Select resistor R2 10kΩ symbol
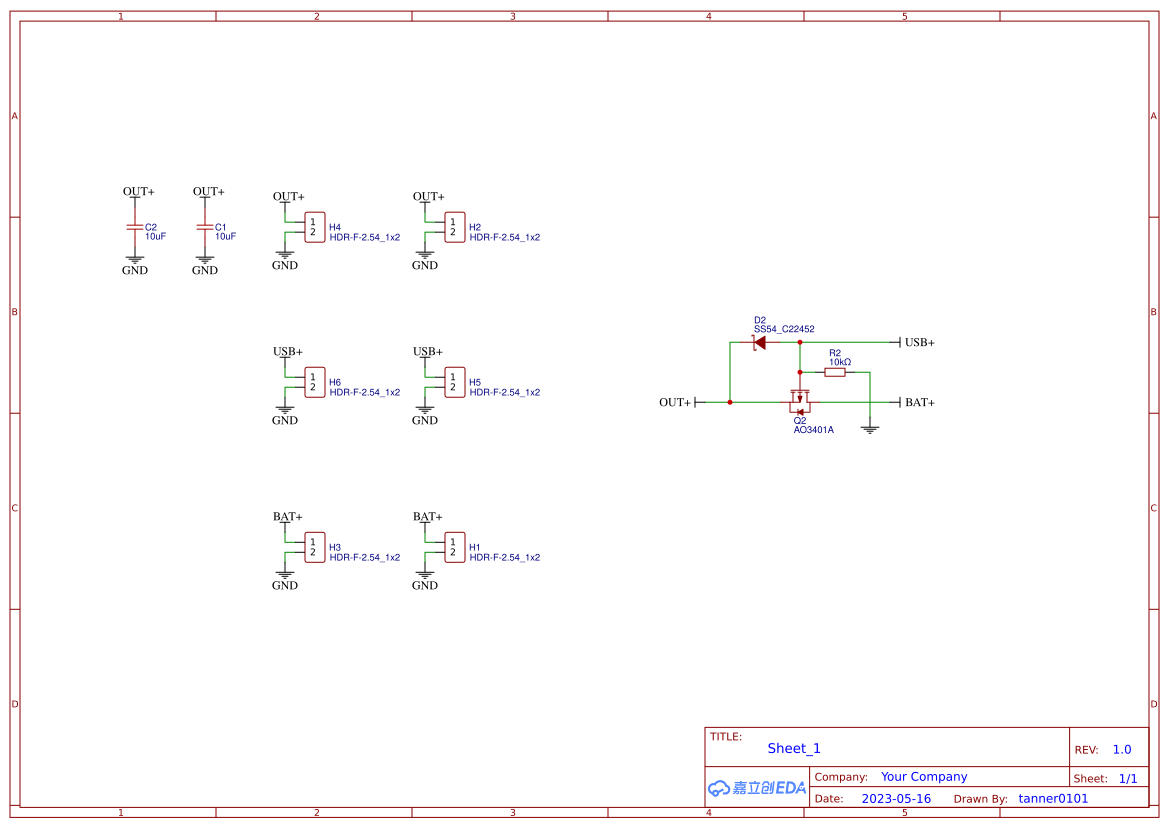 coord(836,370)
